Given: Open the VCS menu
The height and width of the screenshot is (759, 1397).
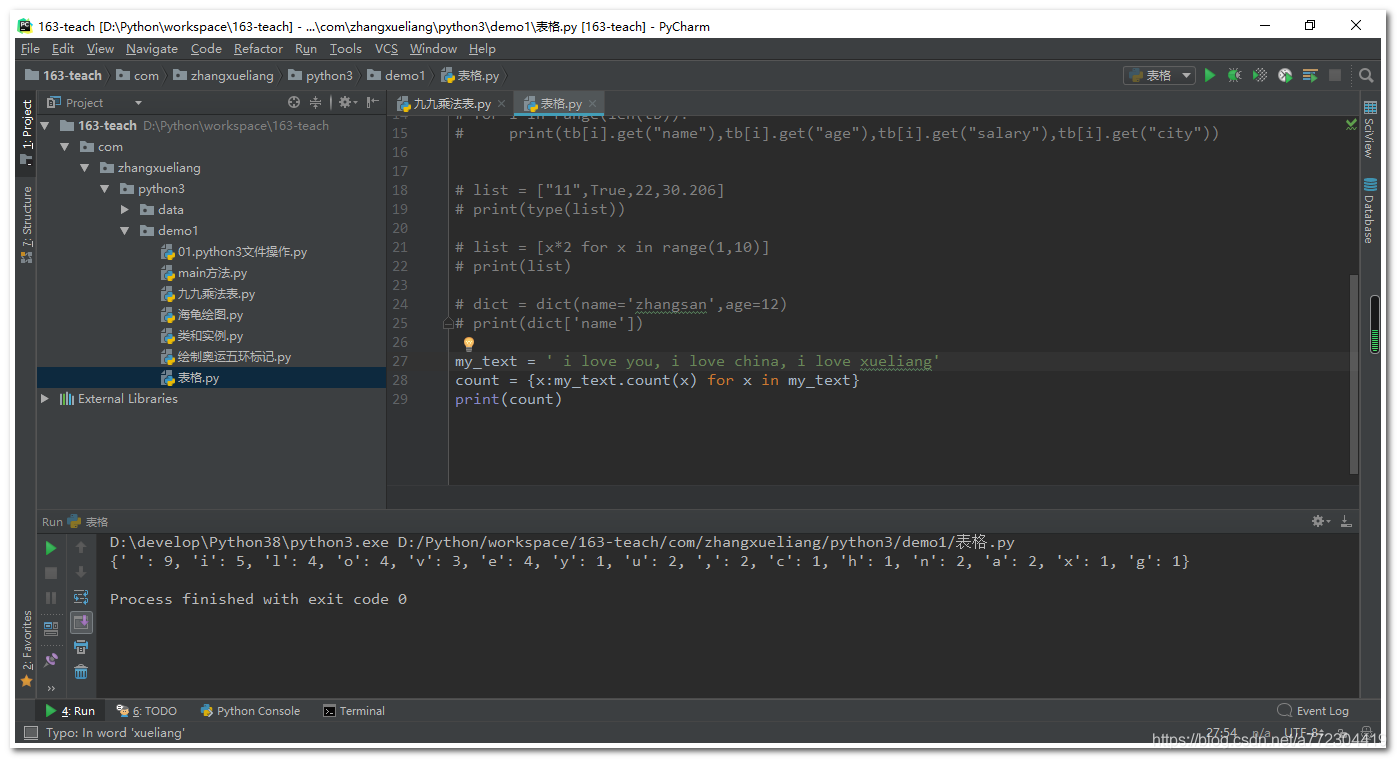Looking at the screenshot, I should pos(386,49).
